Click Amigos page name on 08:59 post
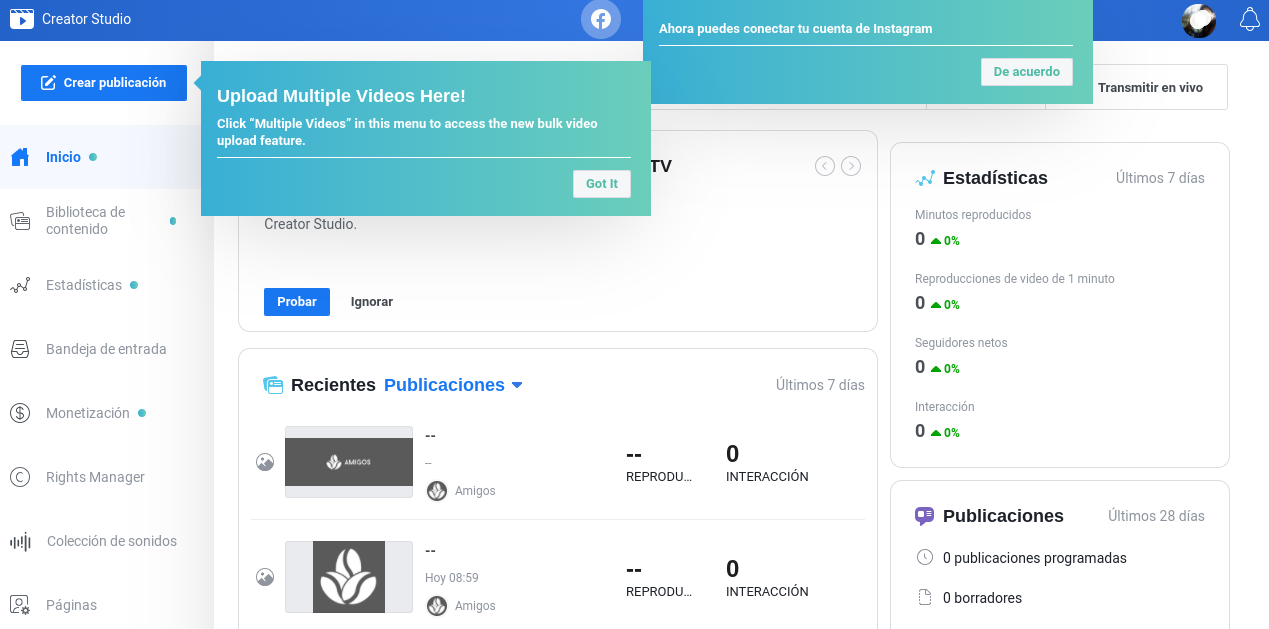 tap(475, 606)
